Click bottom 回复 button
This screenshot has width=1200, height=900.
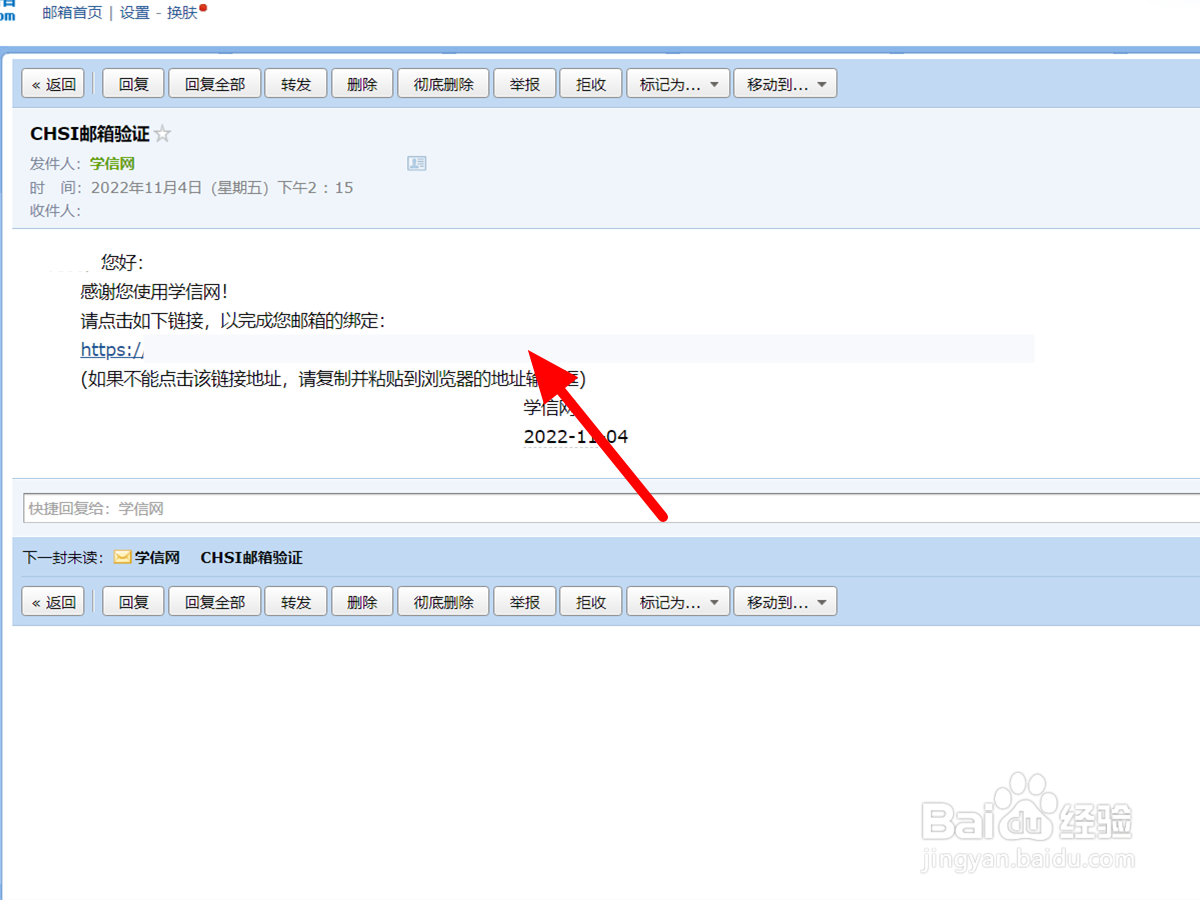[134, 602]
